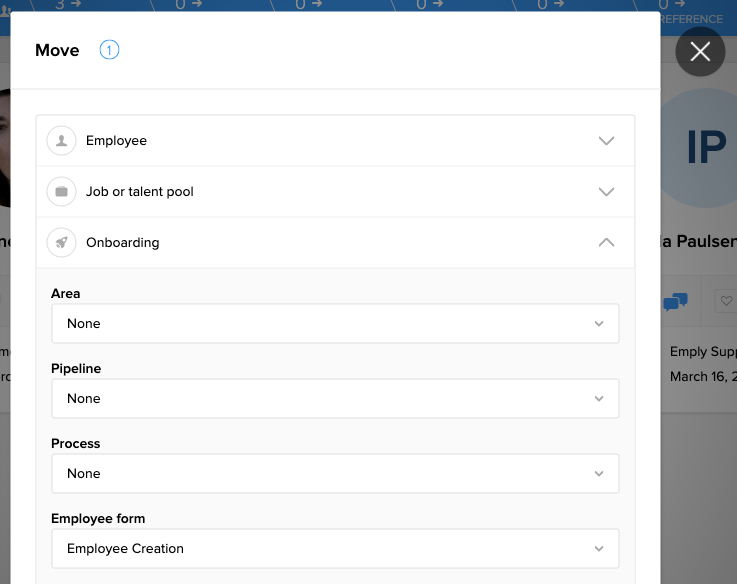Expand the Employee section chevron
The image size is (737, 584).
tap(606, 141)
